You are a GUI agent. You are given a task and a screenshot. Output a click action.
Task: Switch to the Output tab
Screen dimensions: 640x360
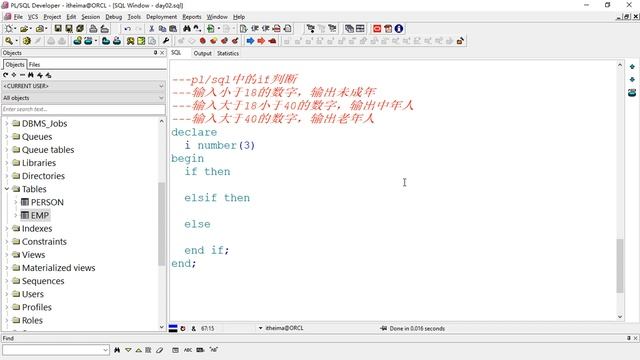click(202, 53)
